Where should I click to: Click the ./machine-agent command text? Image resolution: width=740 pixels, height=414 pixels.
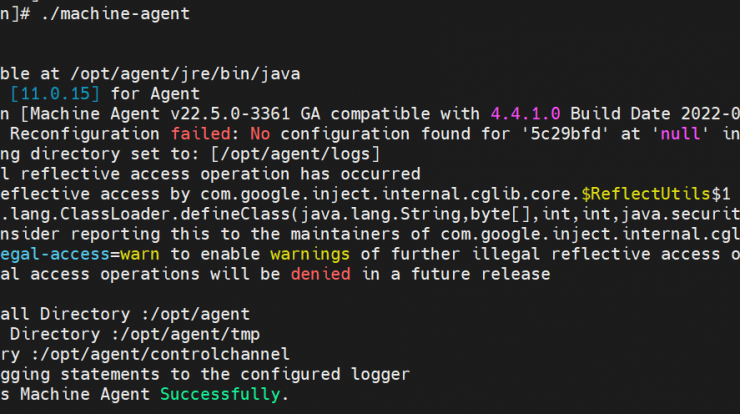point(116,14)
